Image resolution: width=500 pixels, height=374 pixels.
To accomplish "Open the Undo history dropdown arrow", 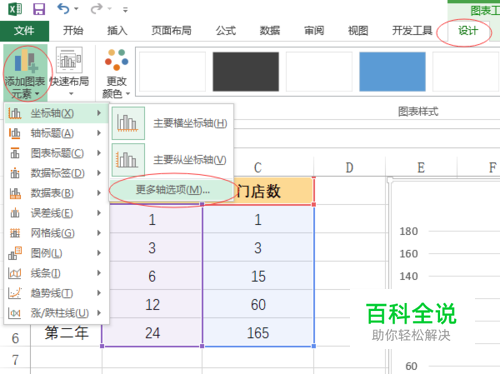I will click(76, 9).
